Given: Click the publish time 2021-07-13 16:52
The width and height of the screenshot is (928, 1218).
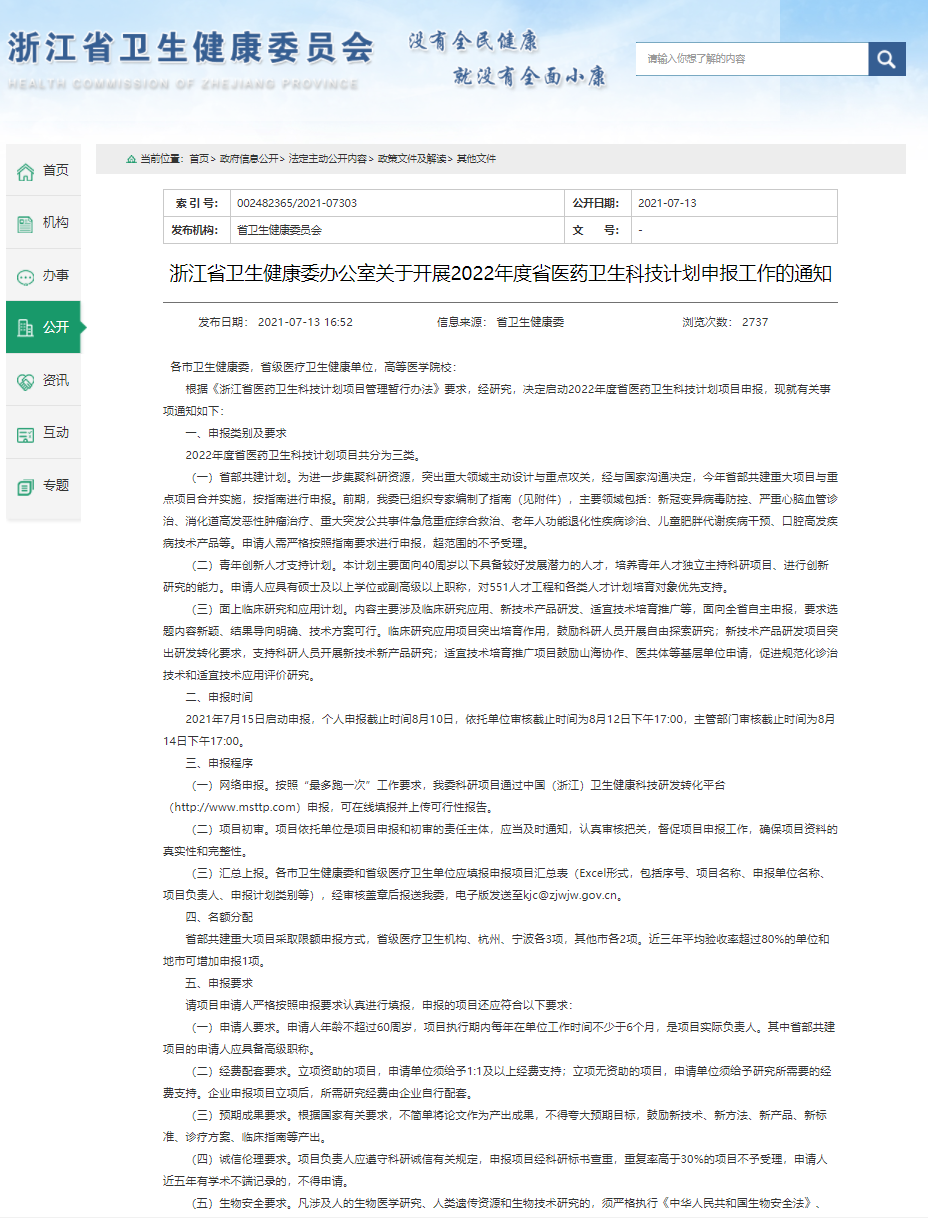Looking at the screenshot, I should (305, 323).
